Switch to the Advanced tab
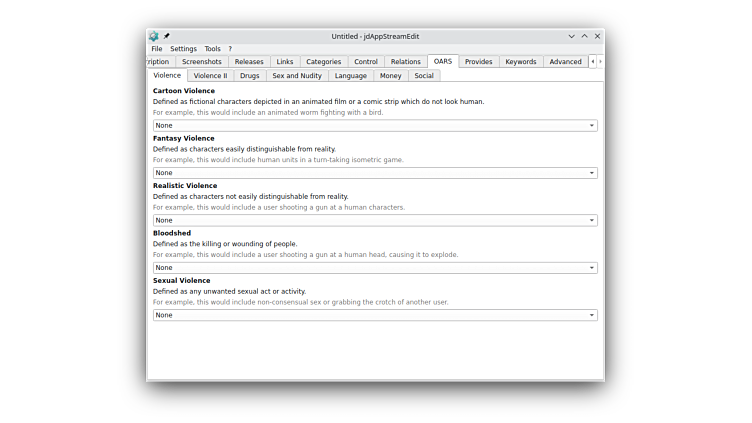752x423 pixels. coord(565,62)
